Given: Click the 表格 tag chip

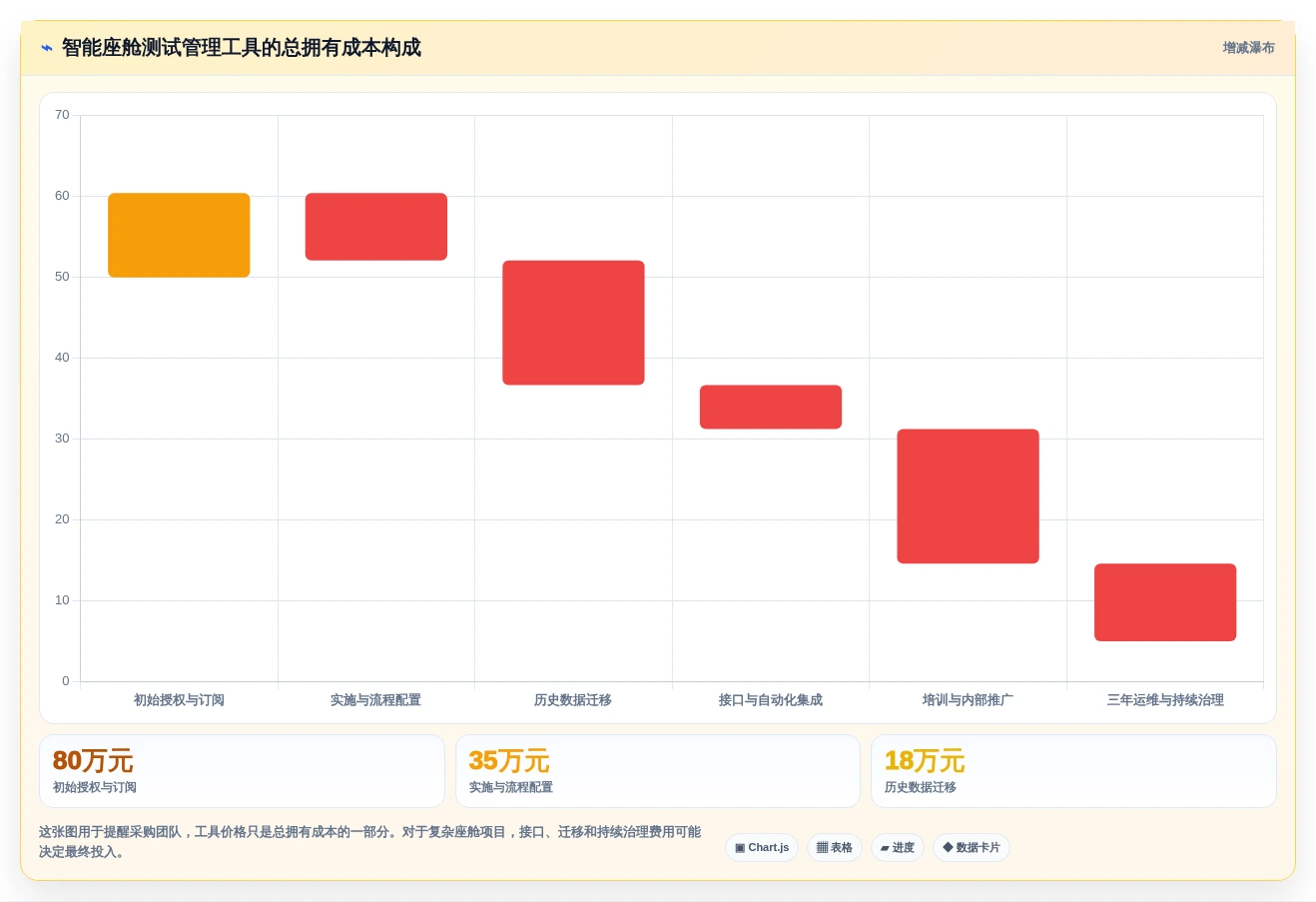Looking at the screenshot, I should (835, 848).
